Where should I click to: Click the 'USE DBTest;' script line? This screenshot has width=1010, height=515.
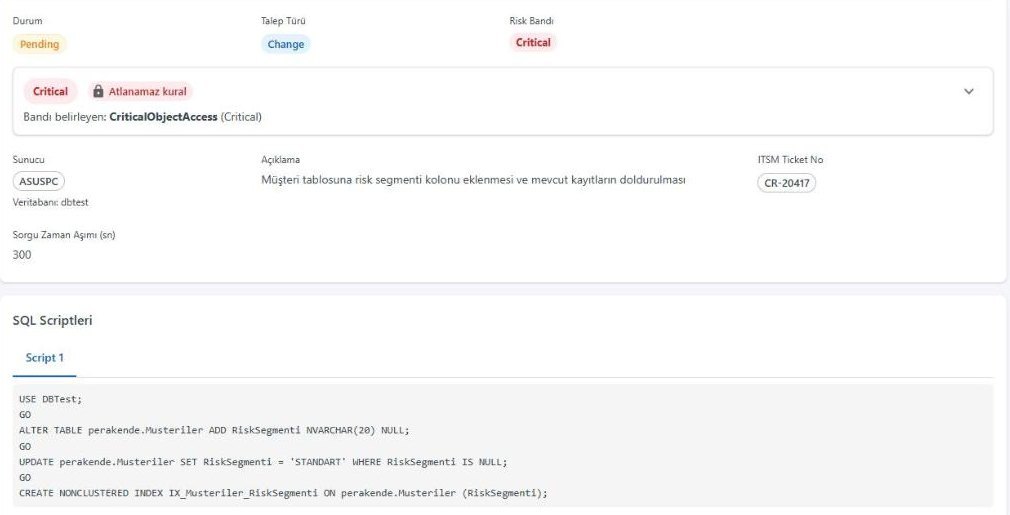[51, 399]
